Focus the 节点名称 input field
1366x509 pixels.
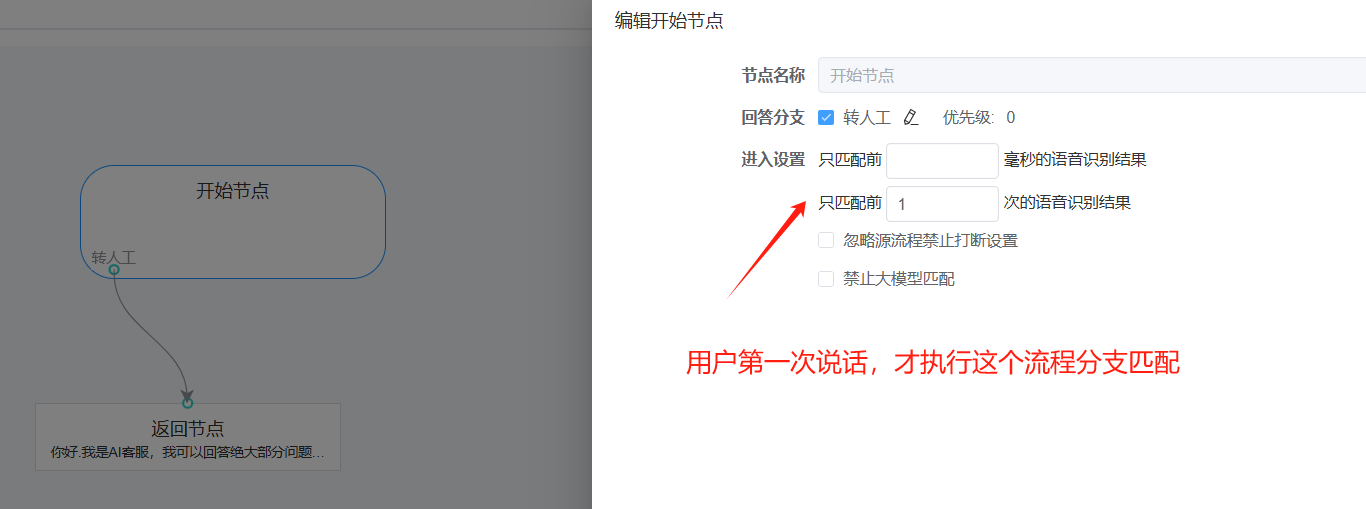pos(1090,75)
